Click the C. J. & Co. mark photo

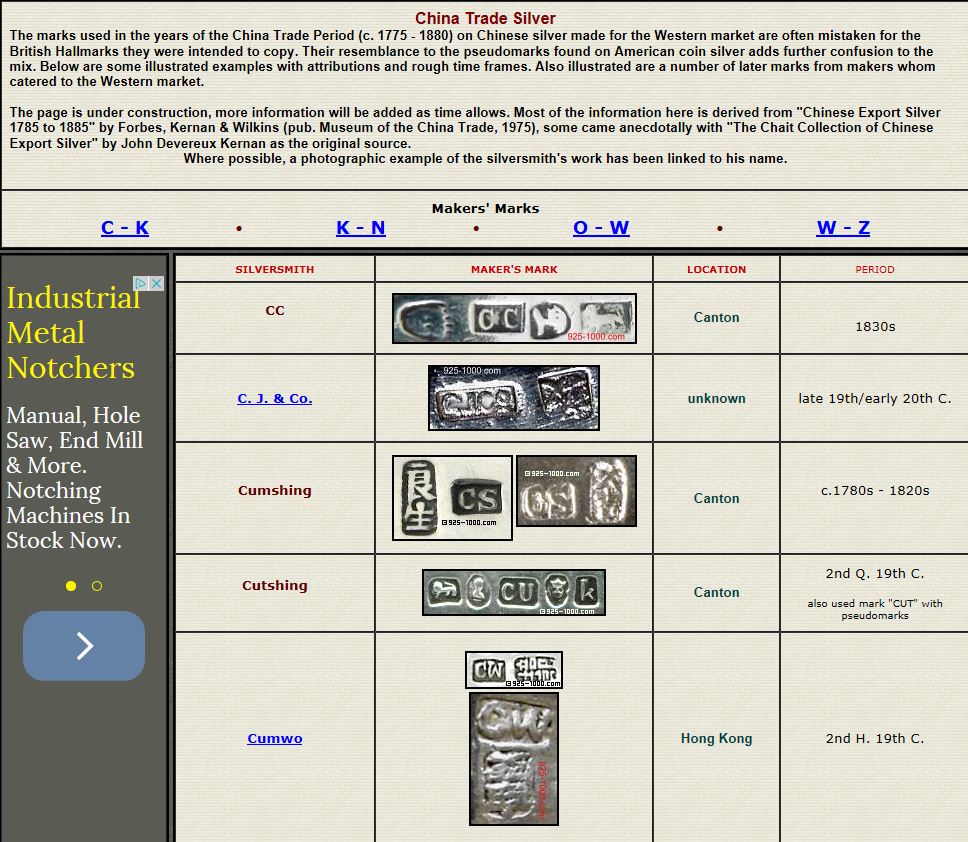514,398
